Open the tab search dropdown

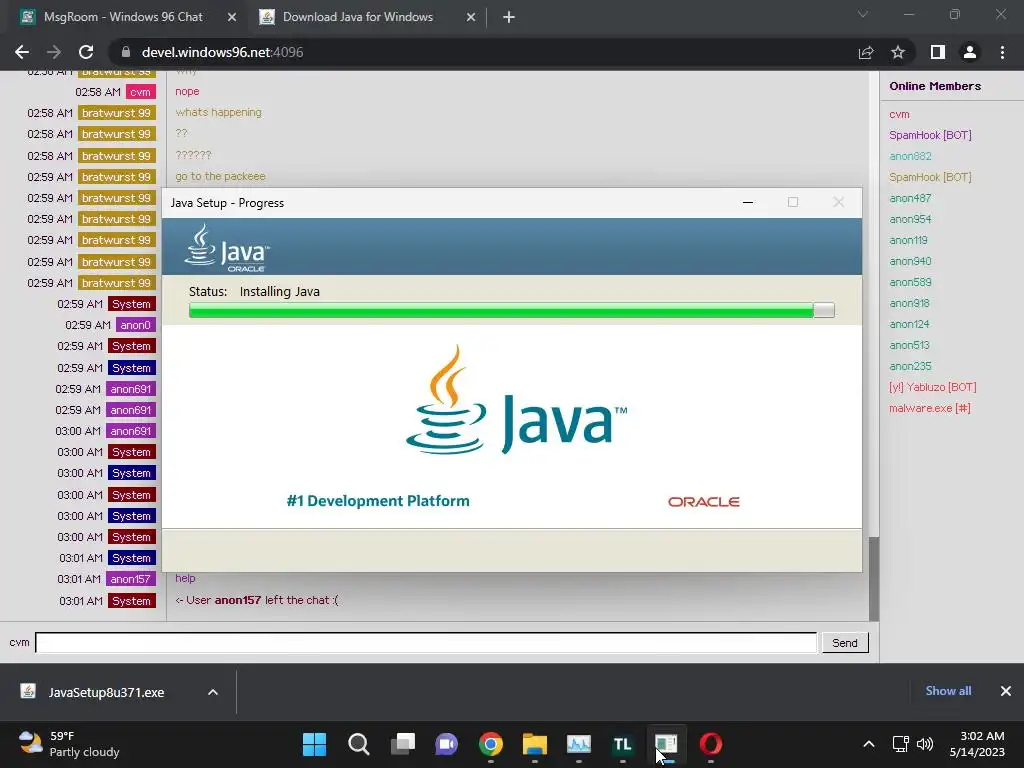point(863,14)
